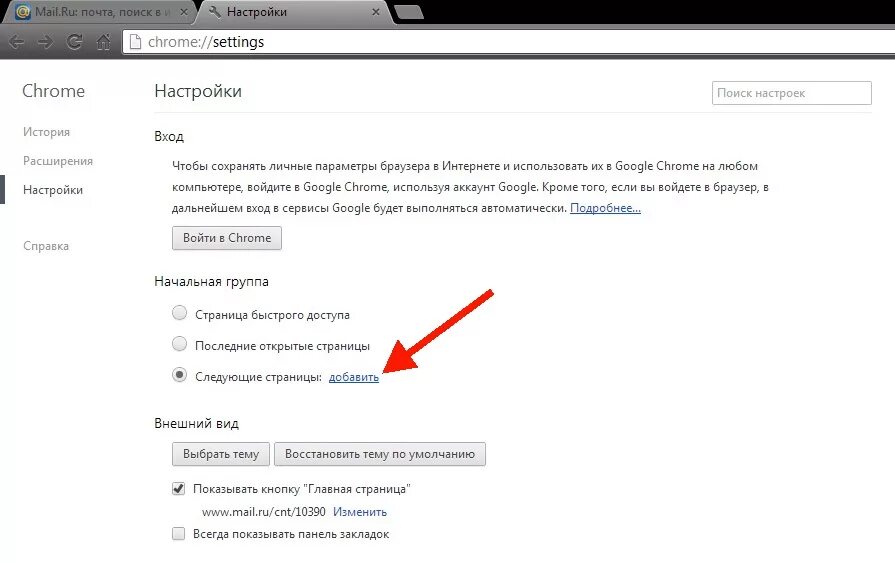Click the www.mail.ru/cnt/10390 address text
The image size is (895, 563).
264,512
